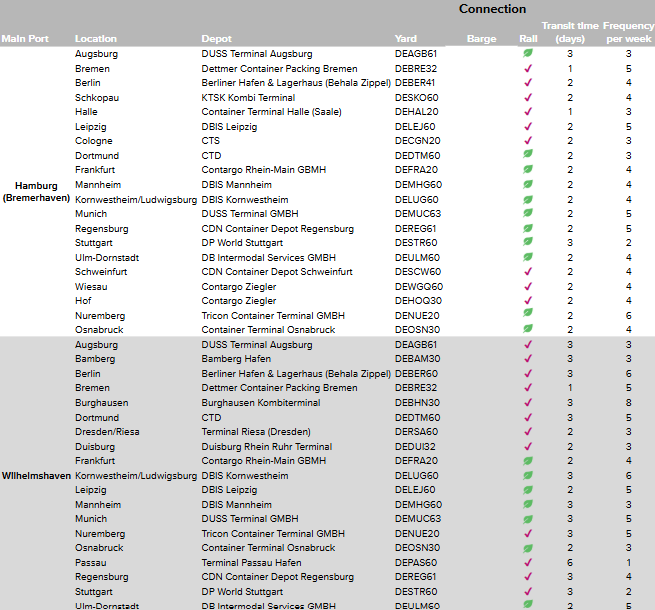Viewport: 655px width, 610px height.
Task: Click the pink rail checkmark for Schkopau
Action: tap(528, 98)
